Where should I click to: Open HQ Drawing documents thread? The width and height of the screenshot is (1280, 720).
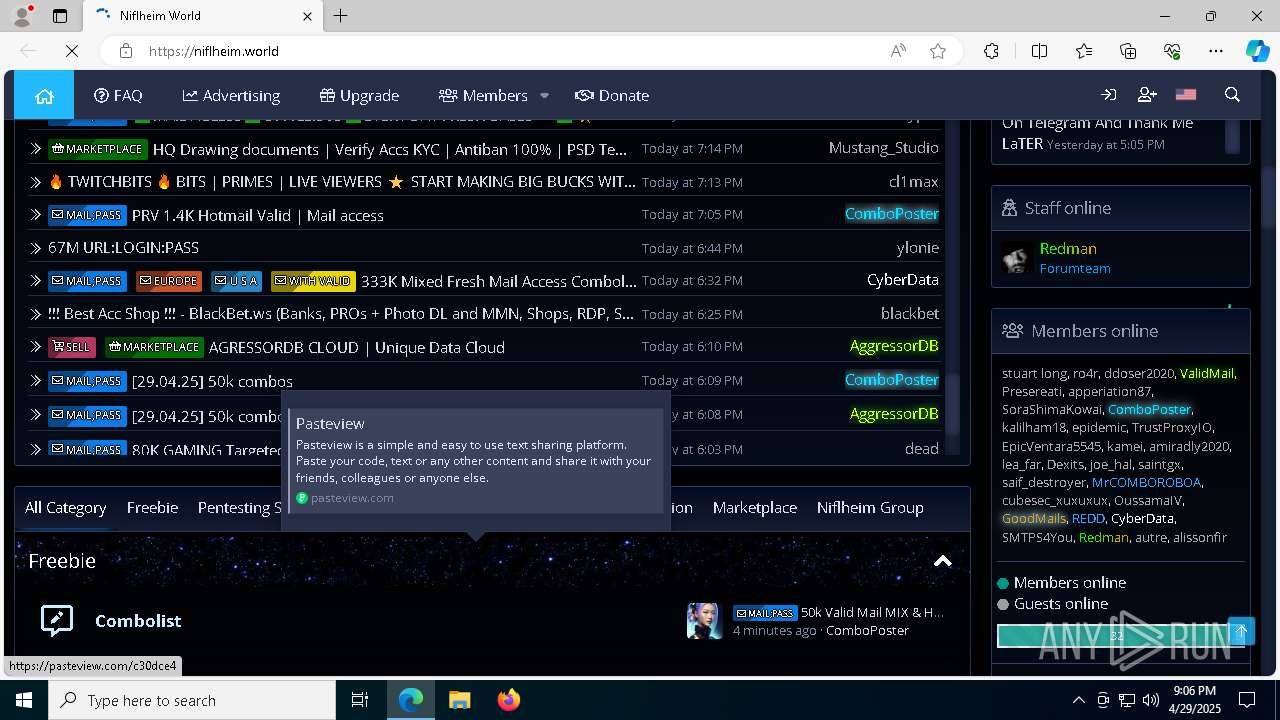click(x=390, y=149)
